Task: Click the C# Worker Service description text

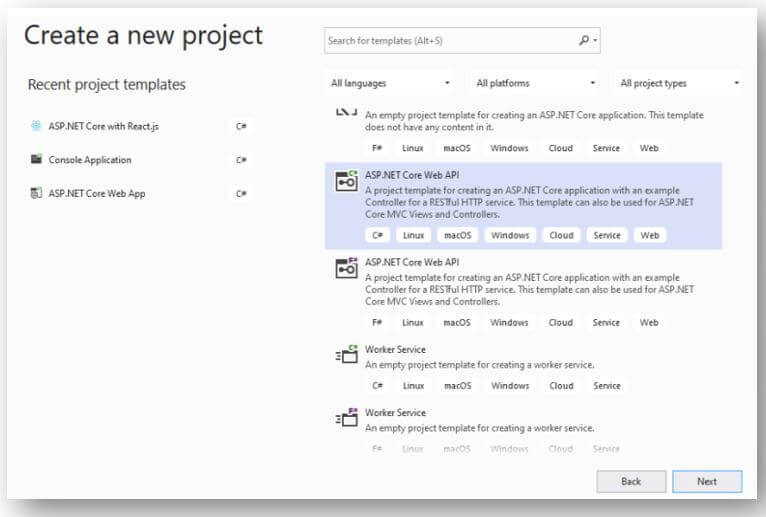Action: click(x=479, y=365)
